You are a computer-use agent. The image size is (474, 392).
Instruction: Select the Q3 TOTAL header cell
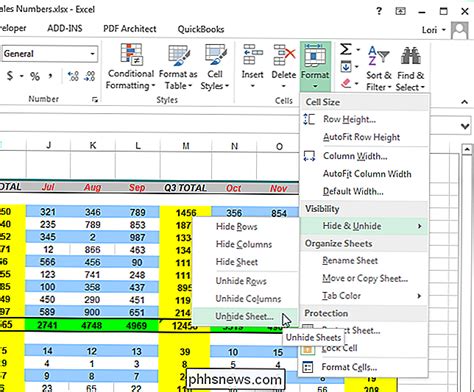point(185,188)
